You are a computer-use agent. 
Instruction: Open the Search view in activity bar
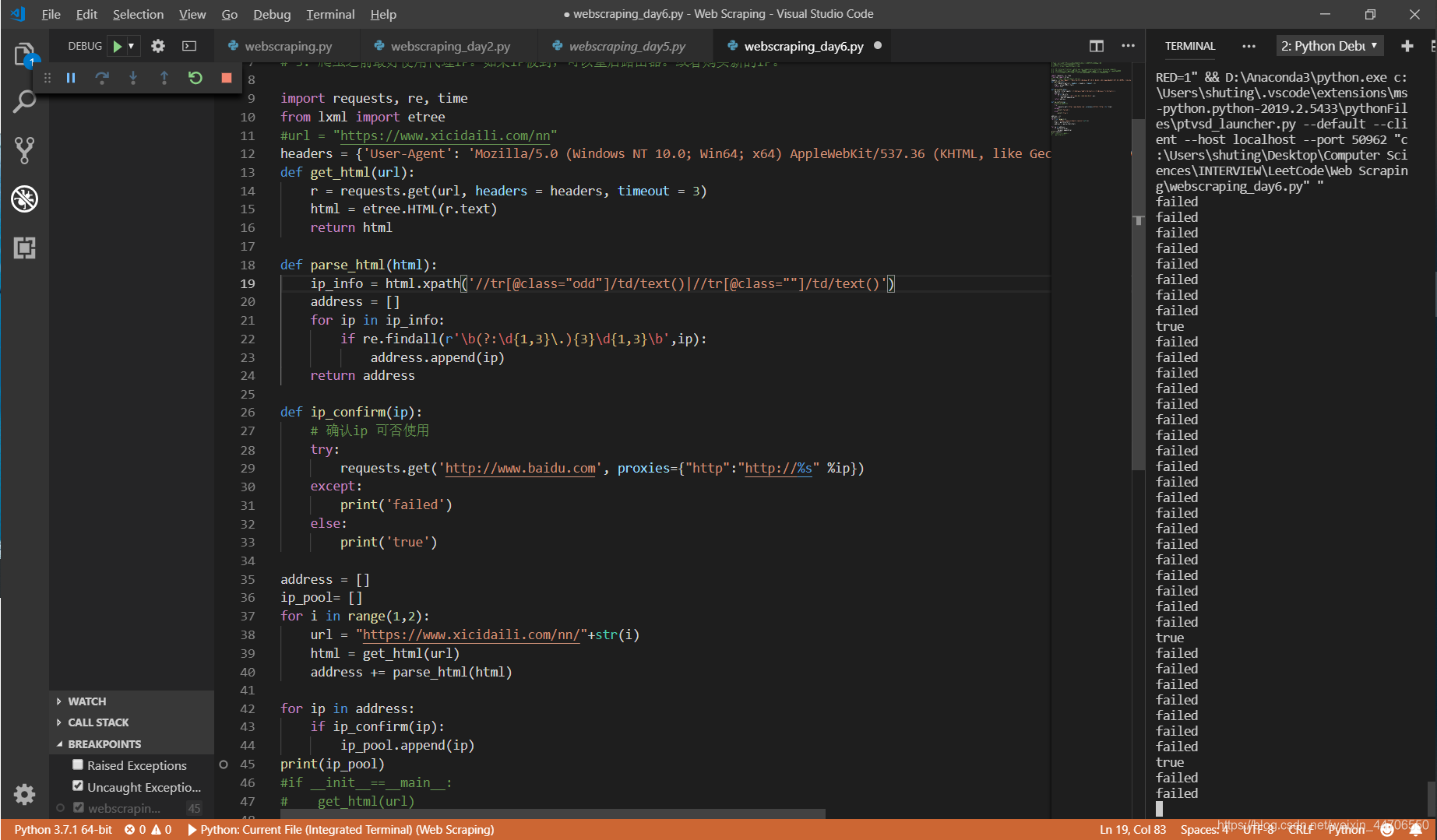coord(24,101)
